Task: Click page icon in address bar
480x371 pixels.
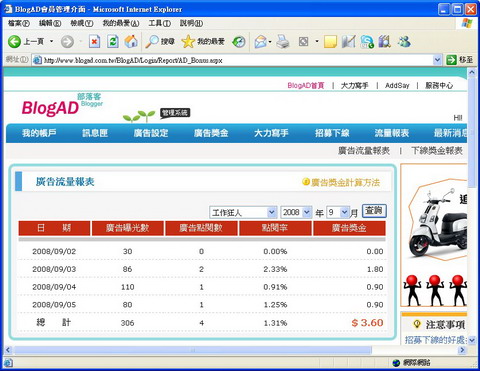Action: [x=37, y=60]
